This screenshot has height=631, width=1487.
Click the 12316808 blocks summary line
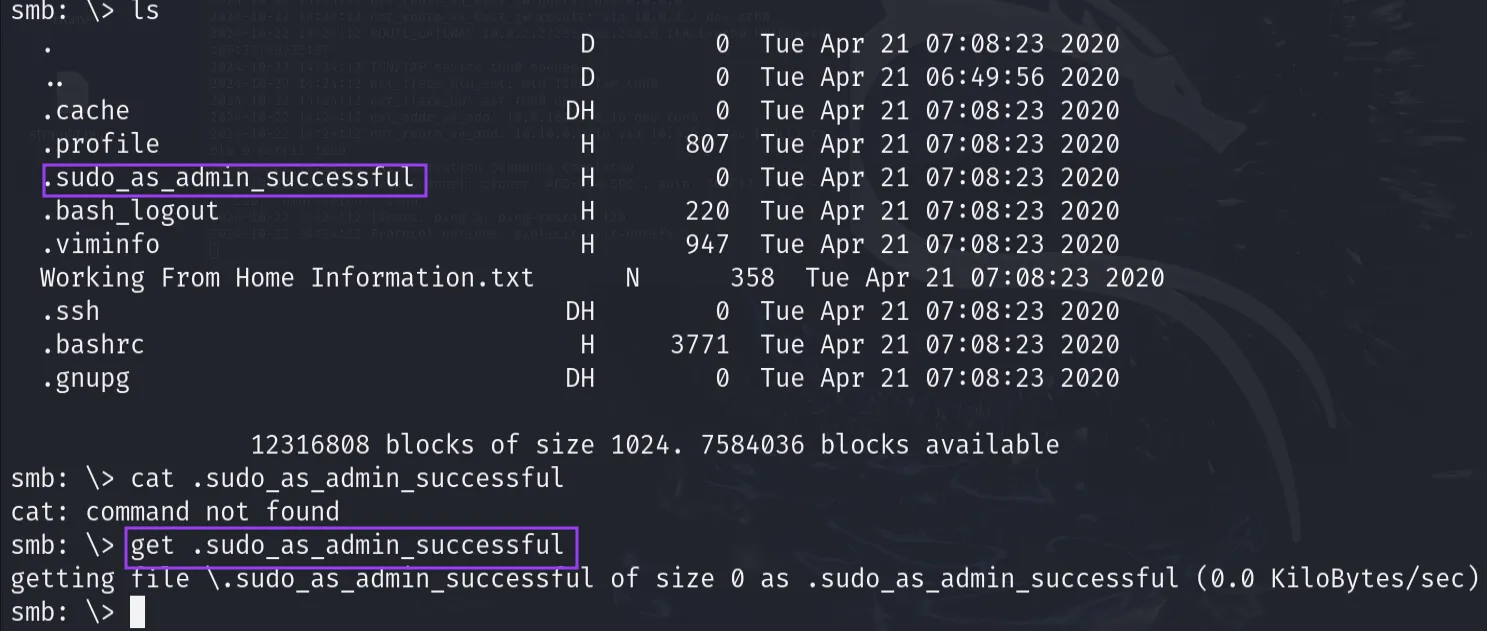click(x=654, y=444)
